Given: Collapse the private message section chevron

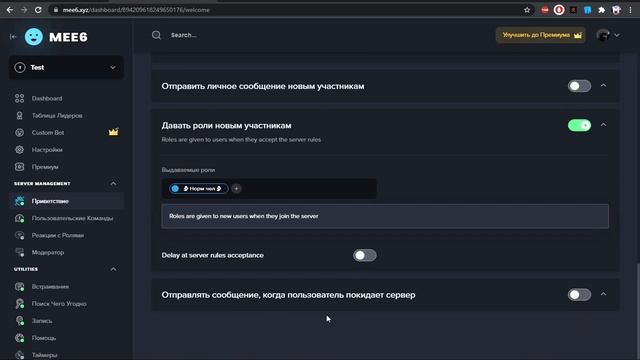Looking at the screenshot, I should pyautogui.click(x=603, y=86).
